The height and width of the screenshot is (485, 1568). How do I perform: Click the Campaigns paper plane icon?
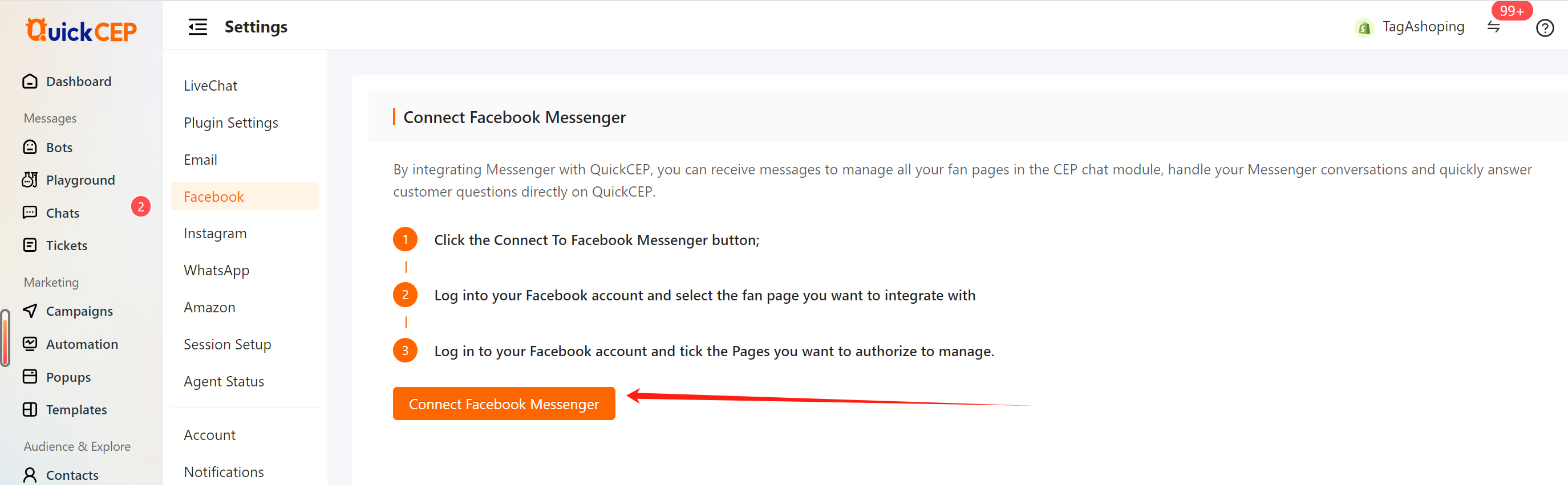30,311
